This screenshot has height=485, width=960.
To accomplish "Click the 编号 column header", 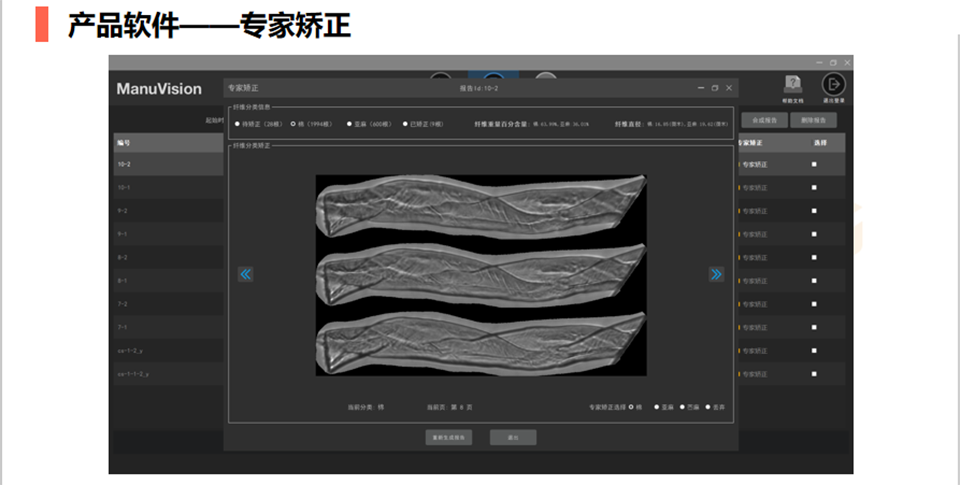I will point(124,143).
